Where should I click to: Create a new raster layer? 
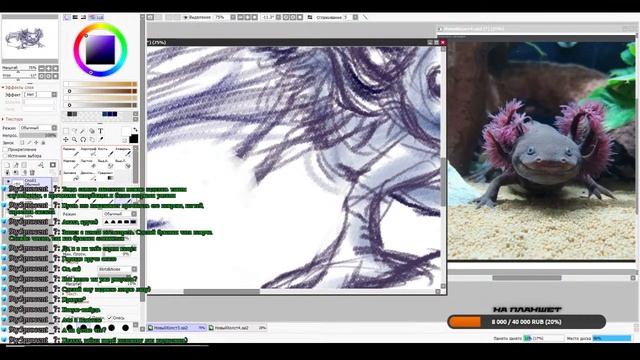[7, 165]
